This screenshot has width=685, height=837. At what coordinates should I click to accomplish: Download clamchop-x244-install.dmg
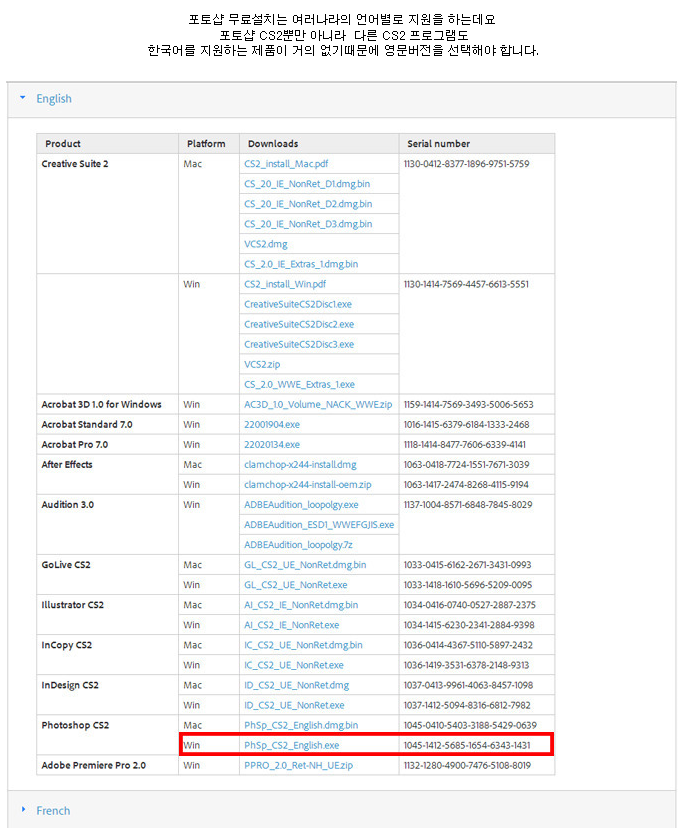coord(301,464)
